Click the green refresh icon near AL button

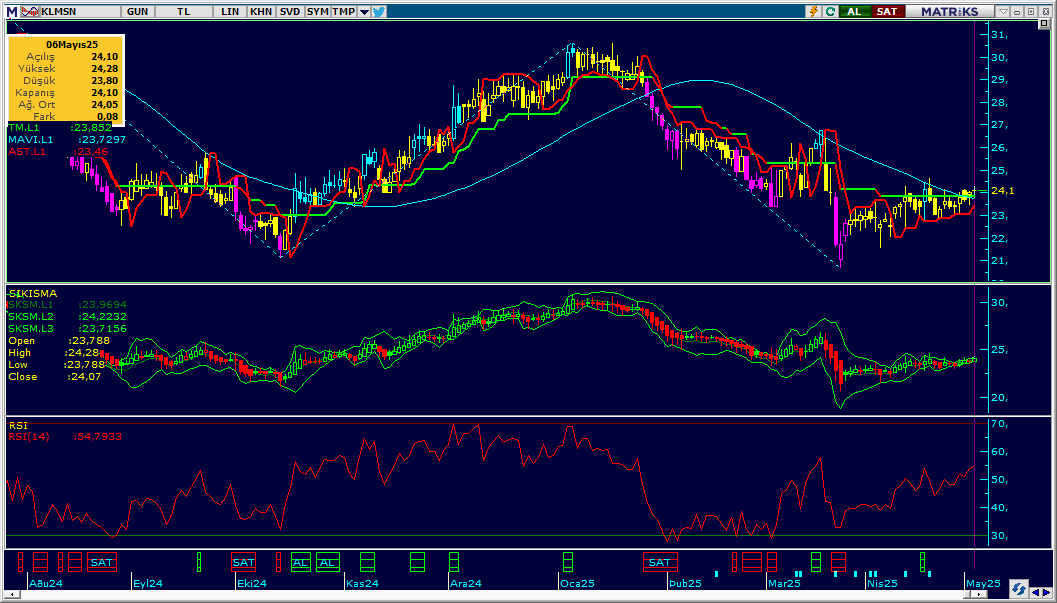[x=831, y=11]
